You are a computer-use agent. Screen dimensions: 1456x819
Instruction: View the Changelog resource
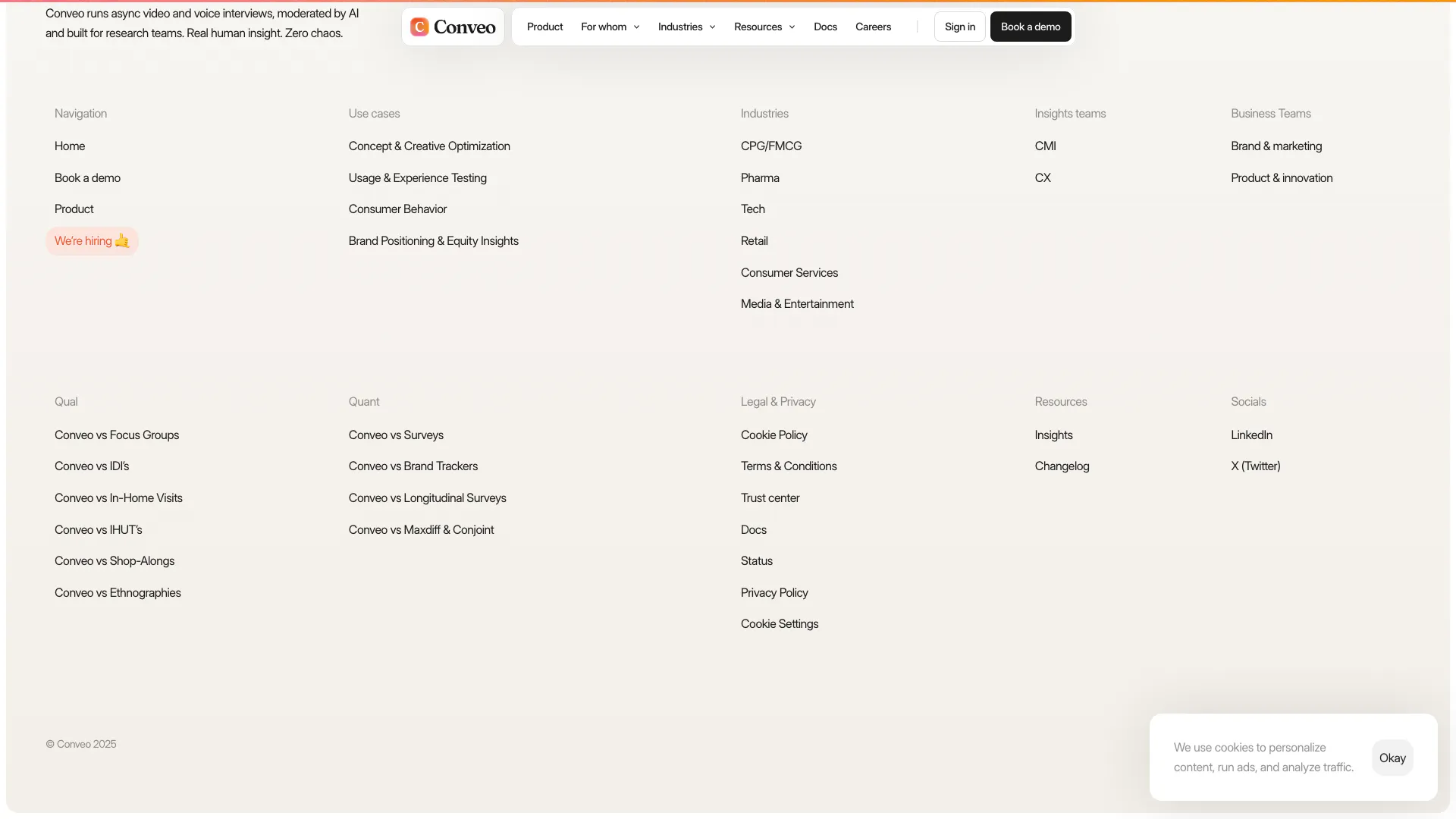tap(1061, 466)
